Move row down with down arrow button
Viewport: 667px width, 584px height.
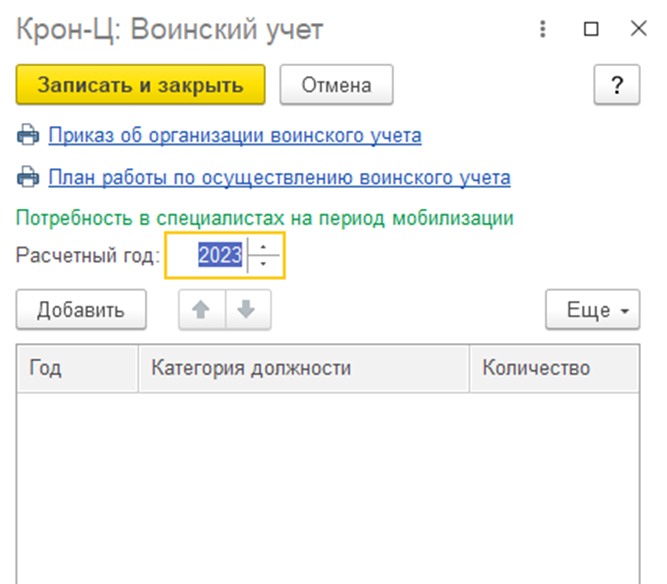(248, 310)
